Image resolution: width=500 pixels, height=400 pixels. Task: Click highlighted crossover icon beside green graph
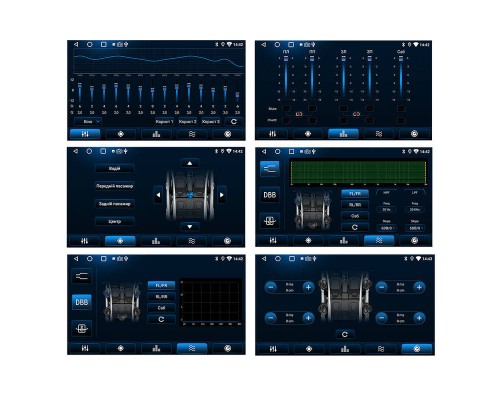(x=270, y=169)
